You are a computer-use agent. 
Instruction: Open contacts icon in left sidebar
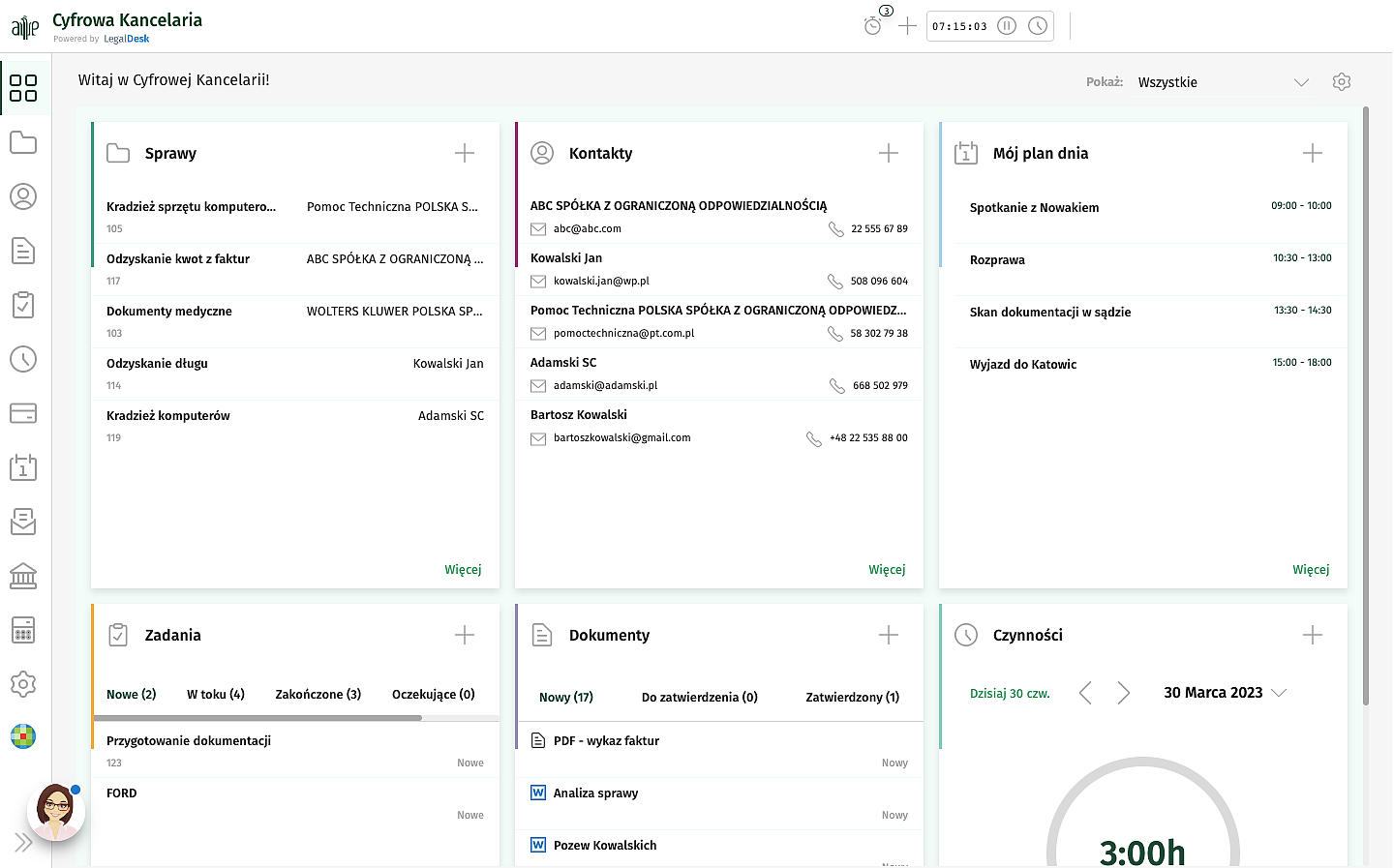click(23, 196)
